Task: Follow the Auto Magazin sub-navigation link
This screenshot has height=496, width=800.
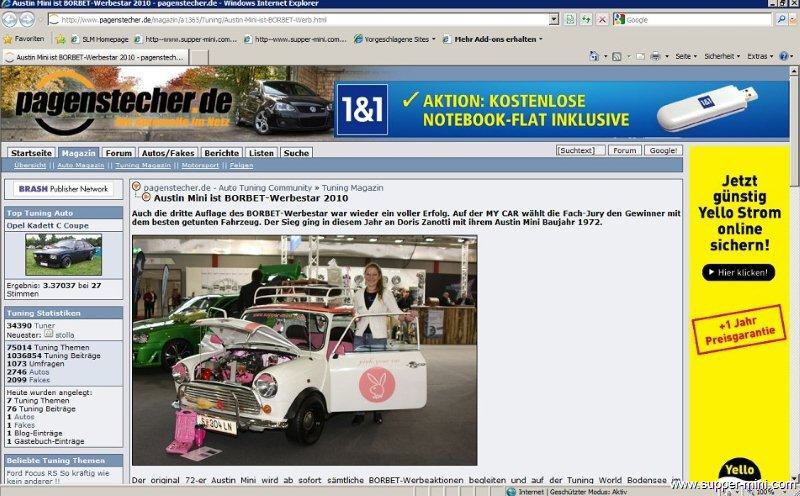Action: pyautogui.click(x=81, y=165)
